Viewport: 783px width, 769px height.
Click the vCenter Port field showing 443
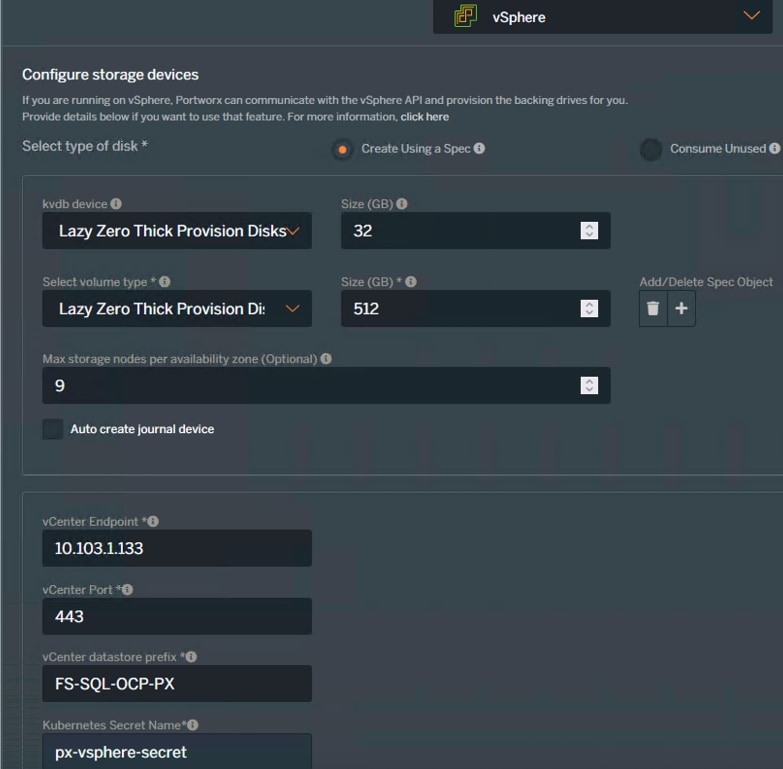pos(177,616)
